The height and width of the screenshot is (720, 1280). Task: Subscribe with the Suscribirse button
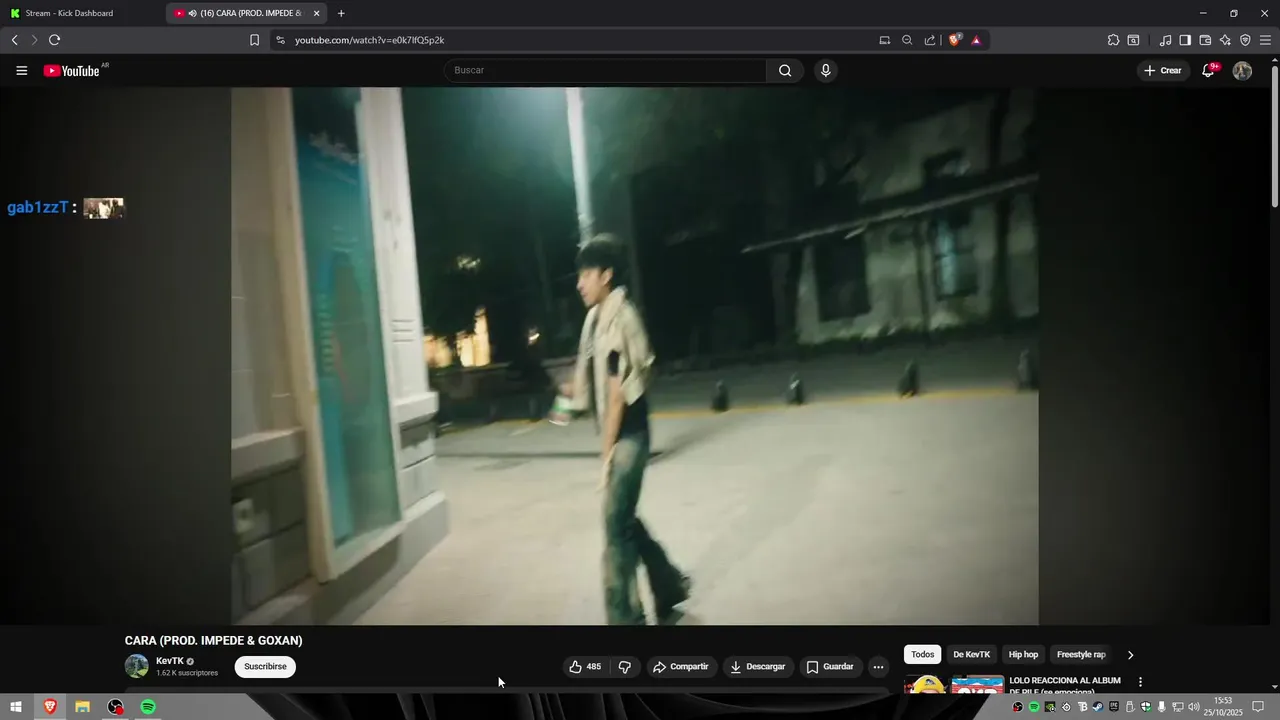pos(265,667)
